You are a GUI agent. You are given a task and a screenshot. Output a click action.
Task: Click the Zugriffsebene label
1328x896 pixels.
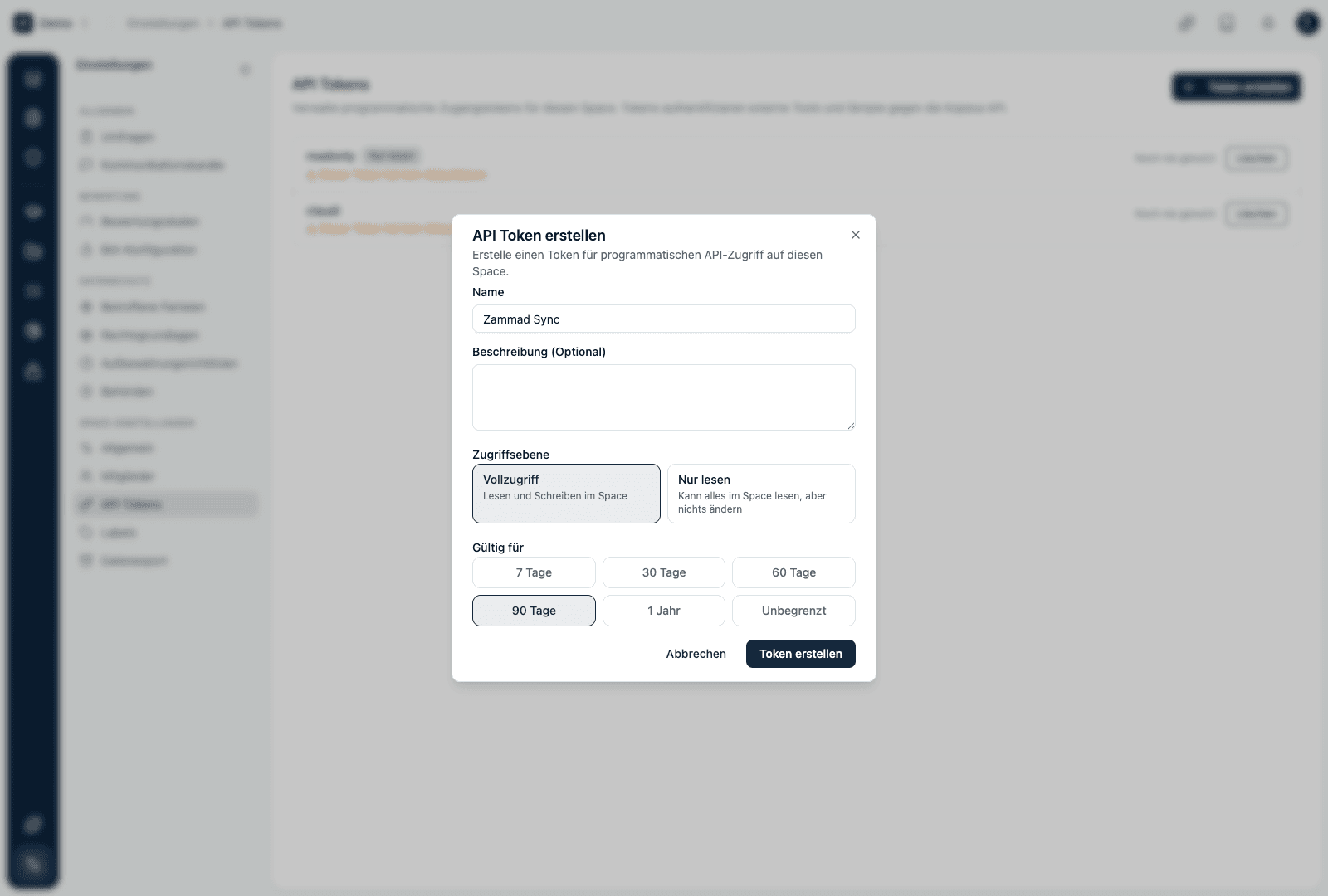(x=510, y=455)
